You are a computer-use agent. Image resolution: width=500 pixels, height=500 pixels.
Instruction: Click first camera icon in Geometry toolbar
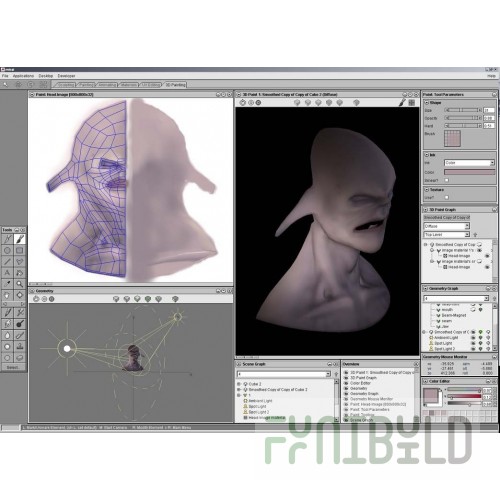coord(36,299)
